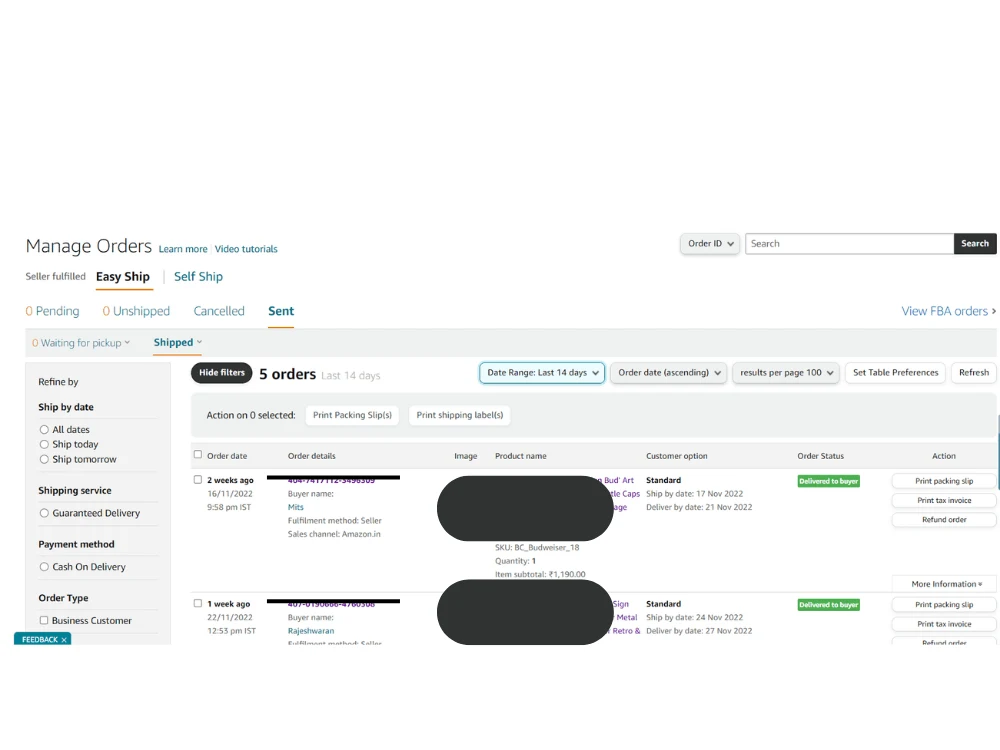Print tax invoice for Mits order
1000x750 pixels.
click(944, 501)
